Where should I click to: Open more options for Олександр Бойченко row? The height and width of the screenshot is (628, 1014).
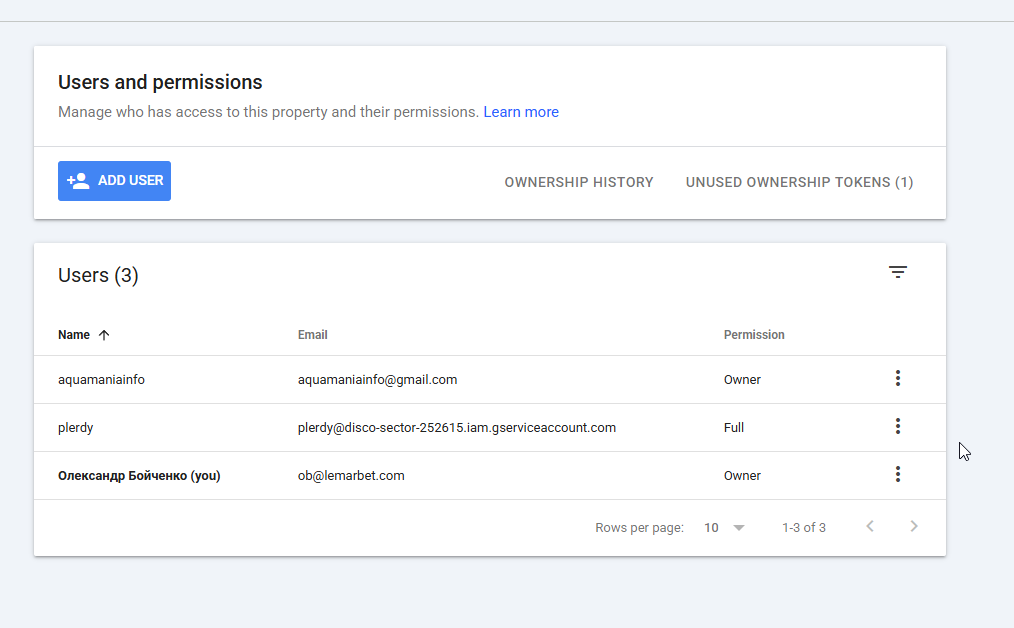click(898, 474)
